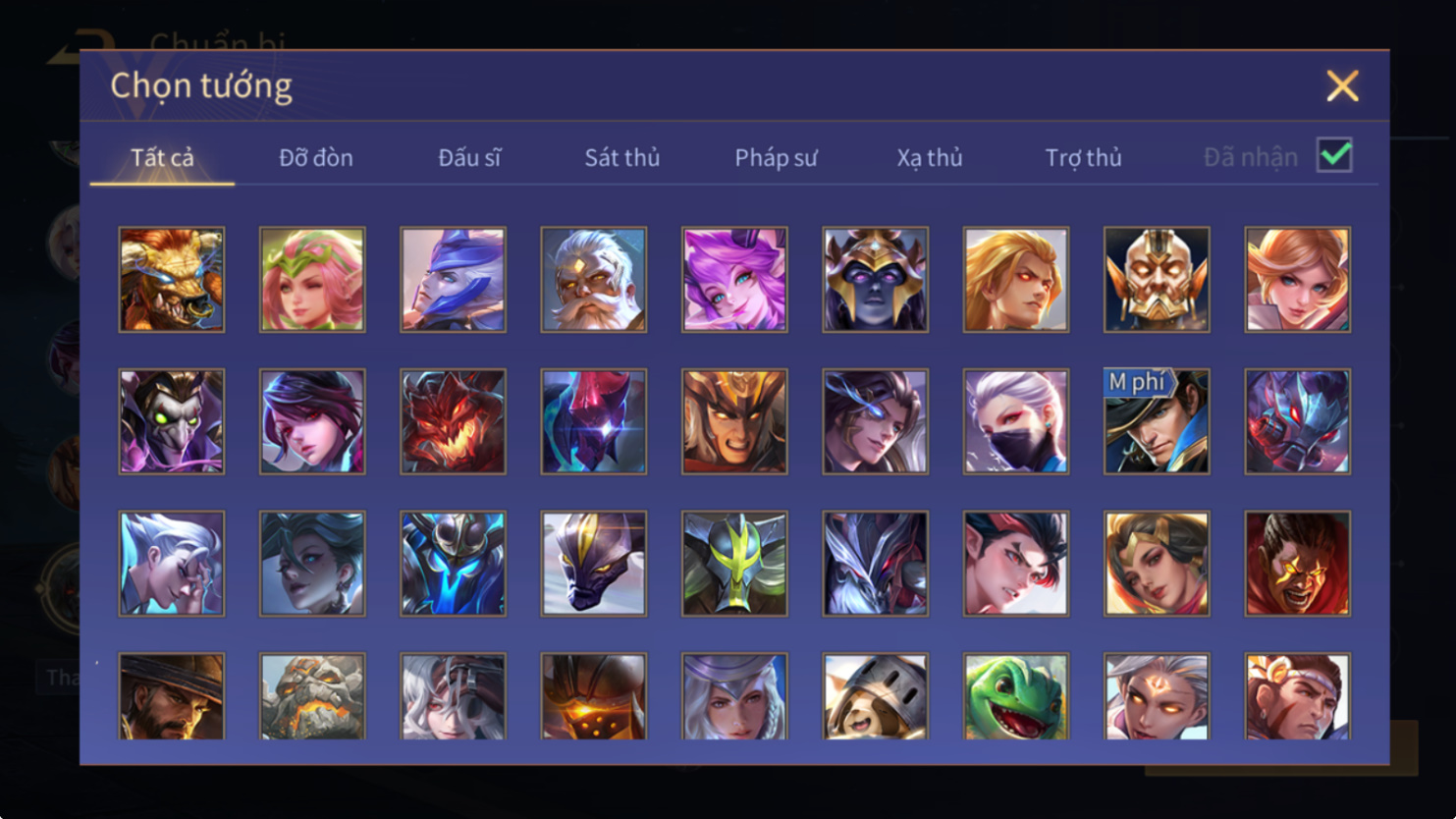Choose the cowboy hat bearded hero

(172, 696)
